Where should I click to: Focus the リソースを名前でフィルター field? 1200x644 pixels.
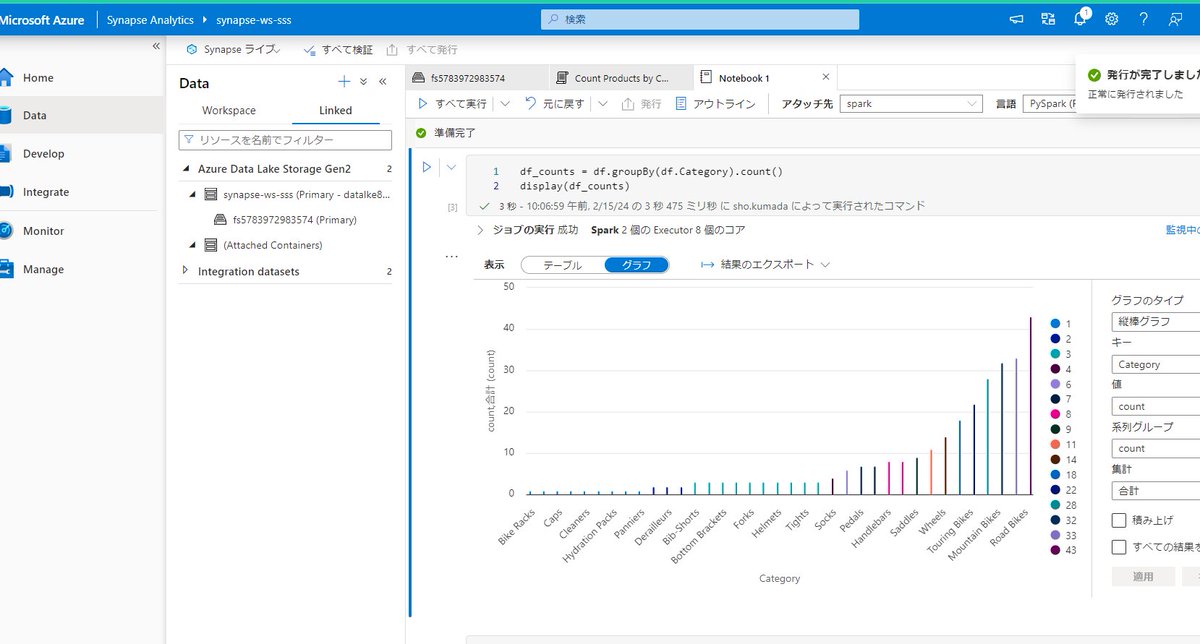(285, 140)
